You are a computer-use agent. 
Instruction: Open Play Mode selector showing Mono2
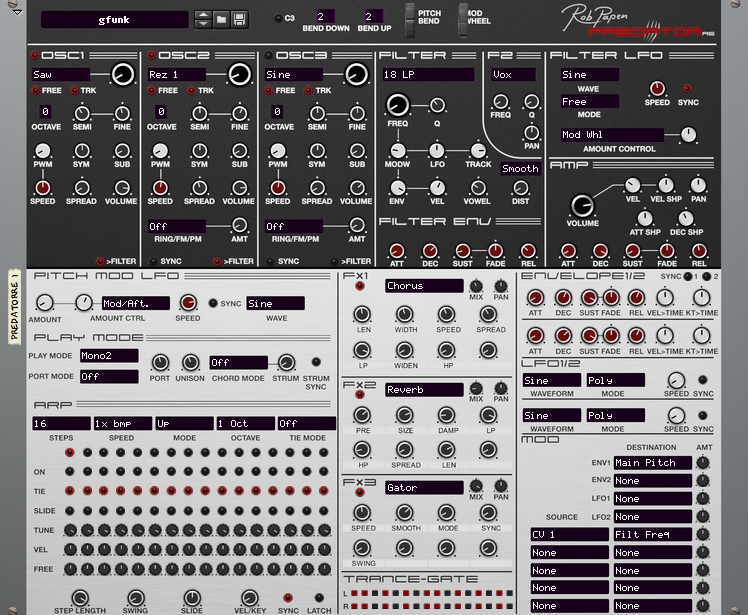(x=109, y=355)
